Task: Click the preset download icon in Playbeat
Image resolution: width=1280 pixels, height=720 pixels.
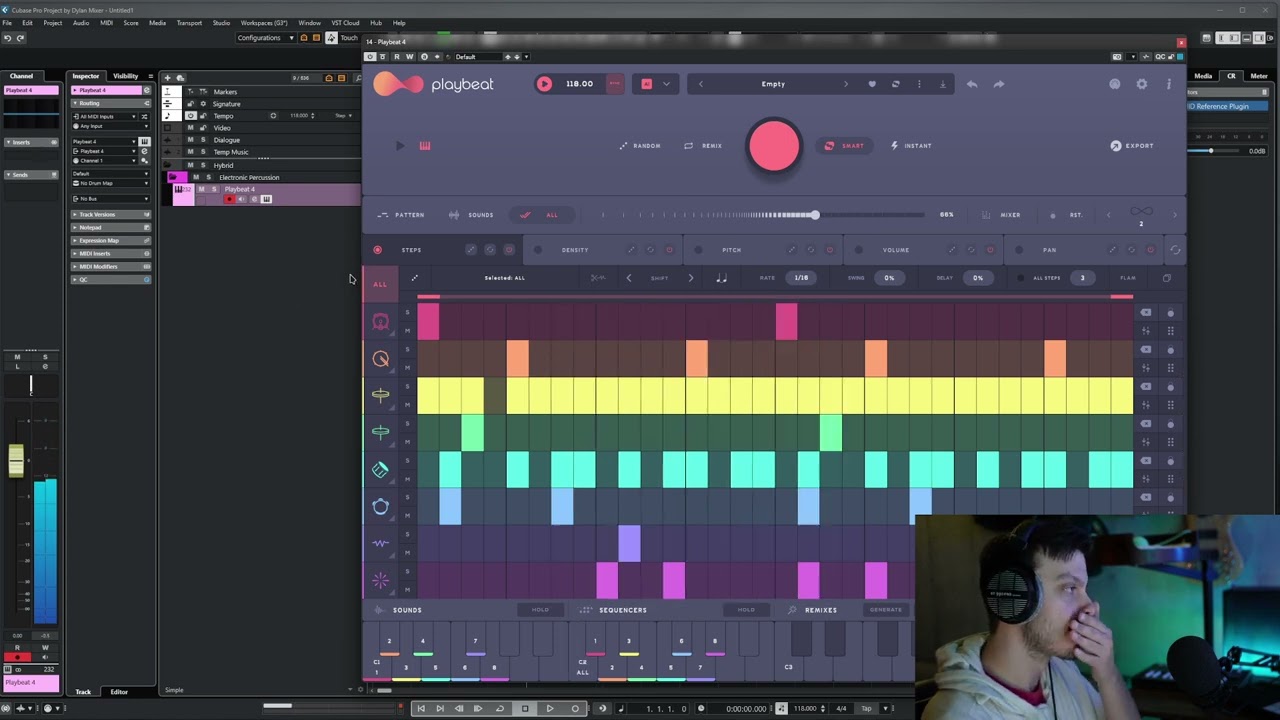Action: 942,84
